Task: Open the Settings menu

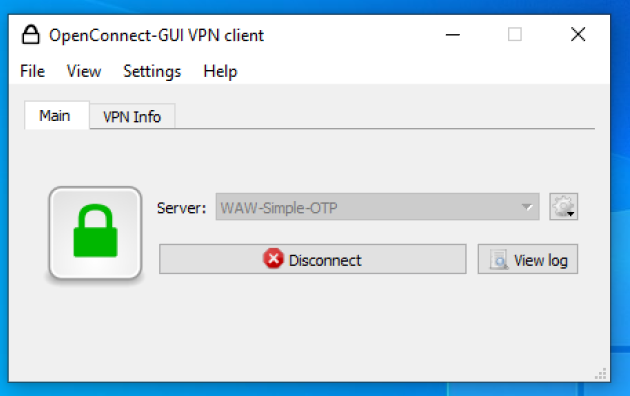Action: tap(152, 71)
